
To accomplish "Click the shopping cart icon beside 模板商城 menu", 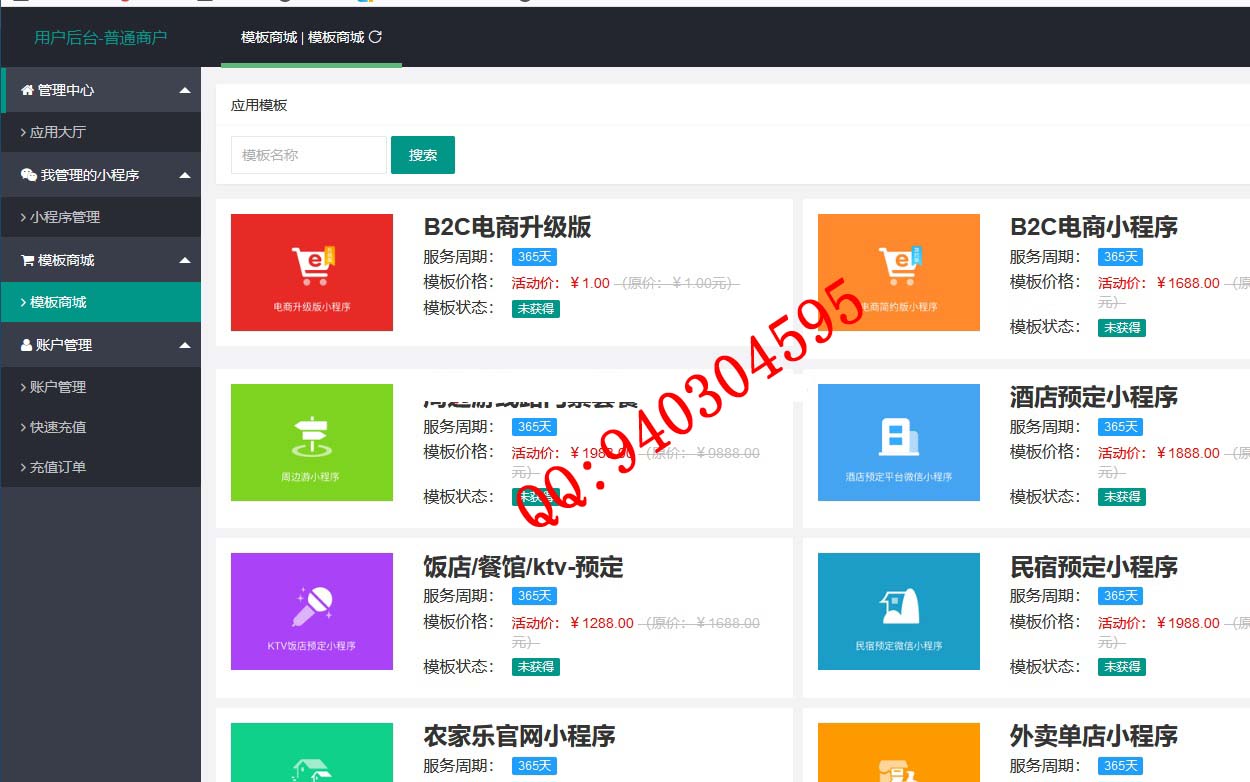I will coord(27,260).
